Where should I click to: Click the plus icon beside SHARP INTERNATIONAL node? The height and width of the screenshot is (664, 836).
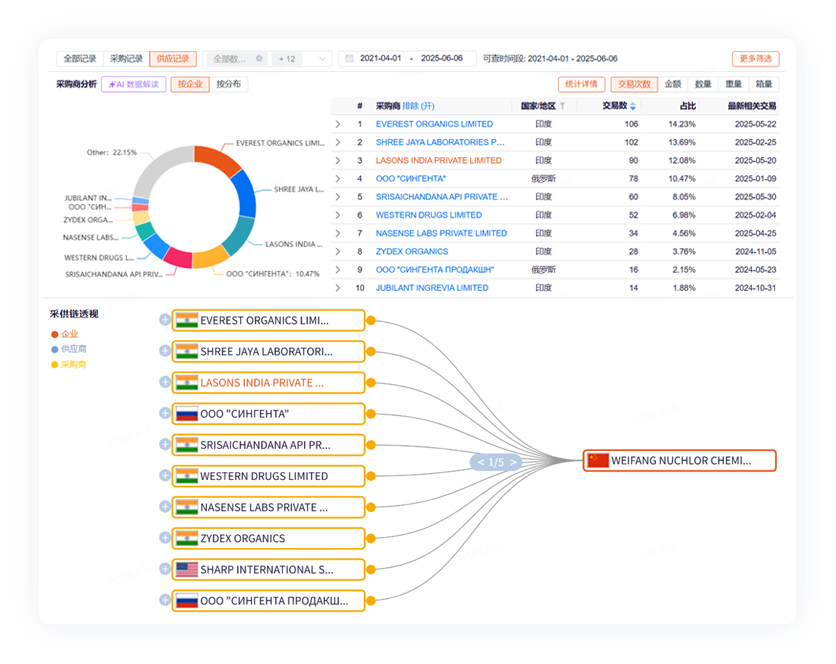pos(164,569)
